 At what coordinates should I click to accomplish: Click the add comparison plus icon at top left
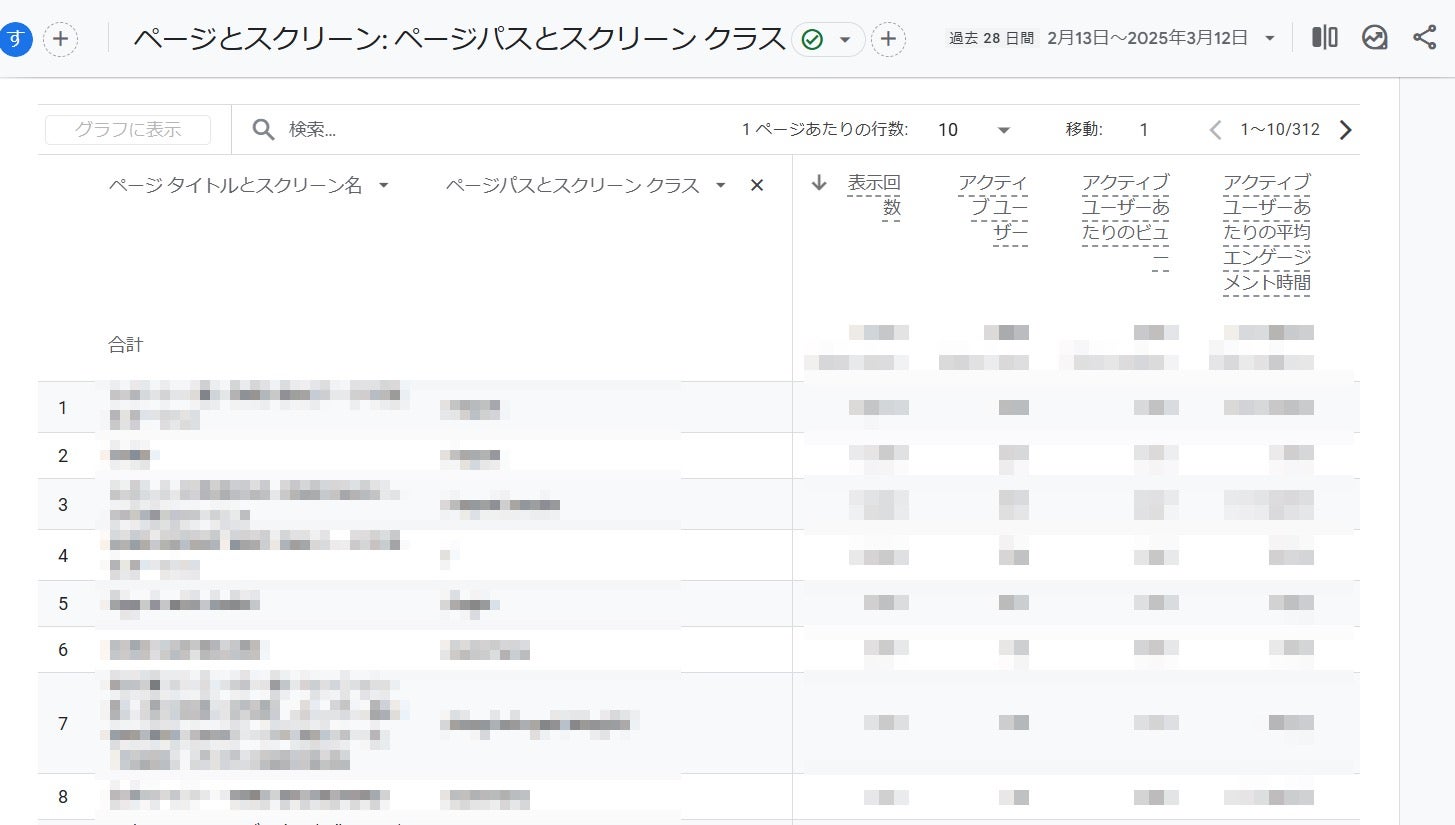61,39
